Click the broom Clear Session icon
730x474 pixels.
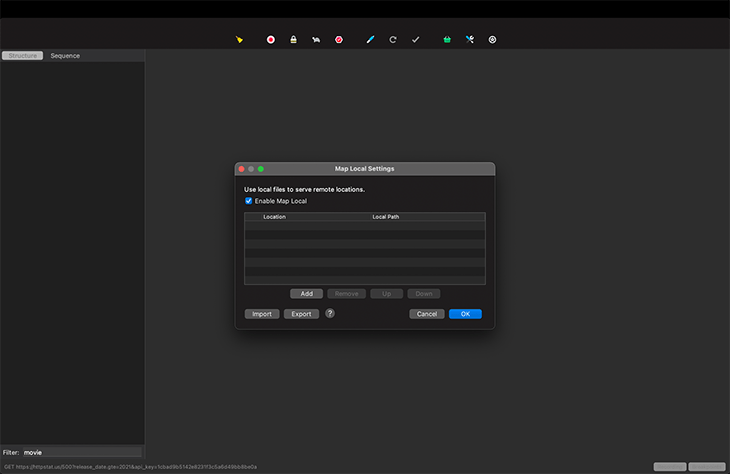click(240, 40)
